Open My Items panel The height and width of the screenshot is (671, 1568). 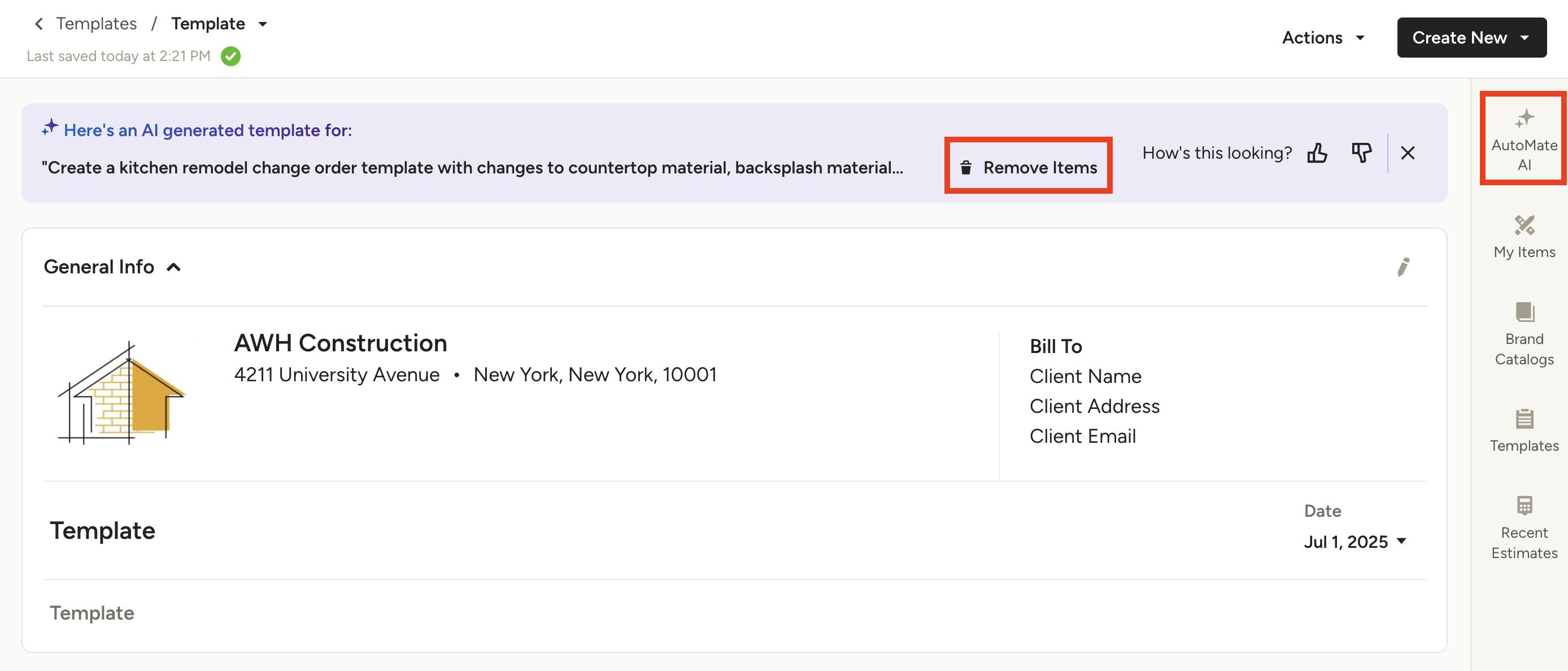click(1523, 237)
